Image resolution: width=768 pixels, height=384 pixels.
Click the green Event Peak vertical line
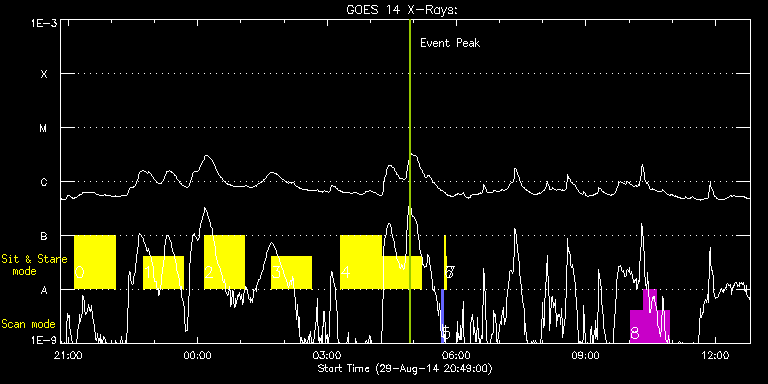click(x=409, y=181)
